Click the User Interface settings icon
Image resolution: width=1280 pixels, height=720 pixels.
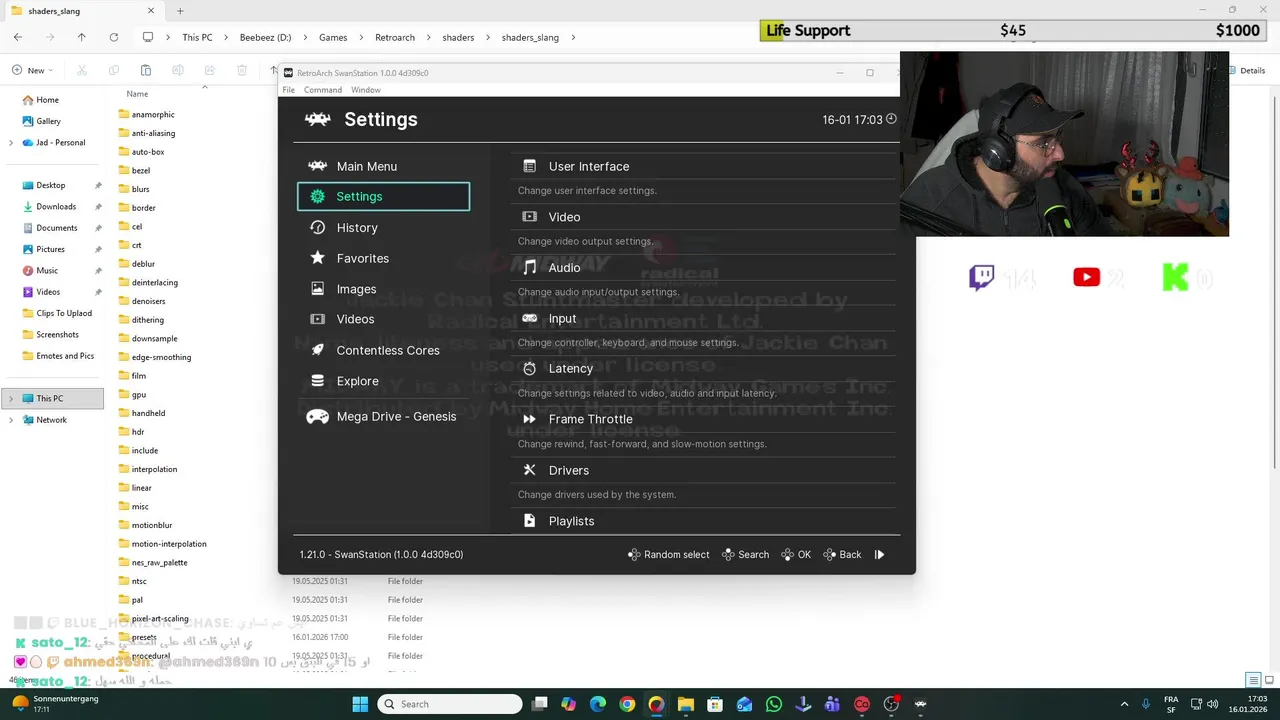(x=530, y=166)
